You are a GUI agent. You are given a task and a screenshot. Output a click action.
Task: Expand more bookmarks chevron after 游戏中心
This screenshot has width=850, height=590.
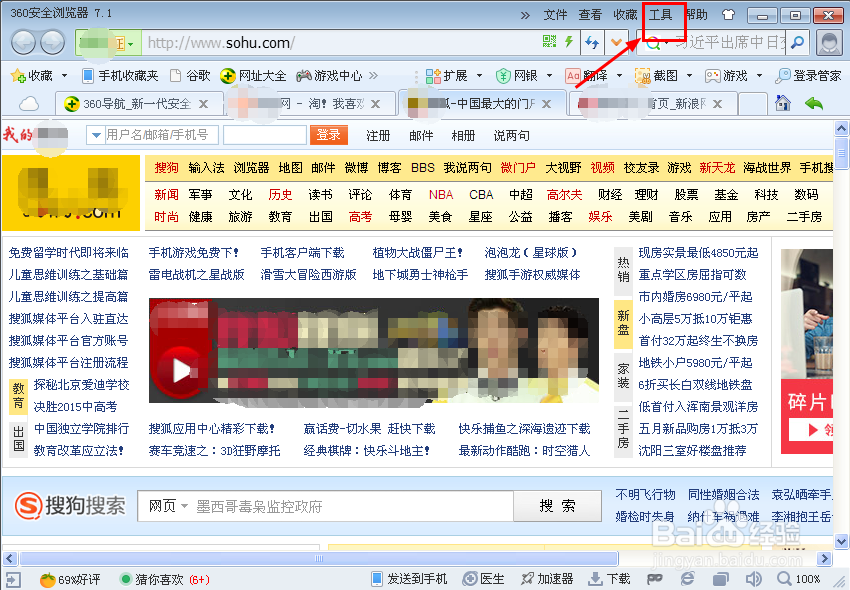click(373, 75)
